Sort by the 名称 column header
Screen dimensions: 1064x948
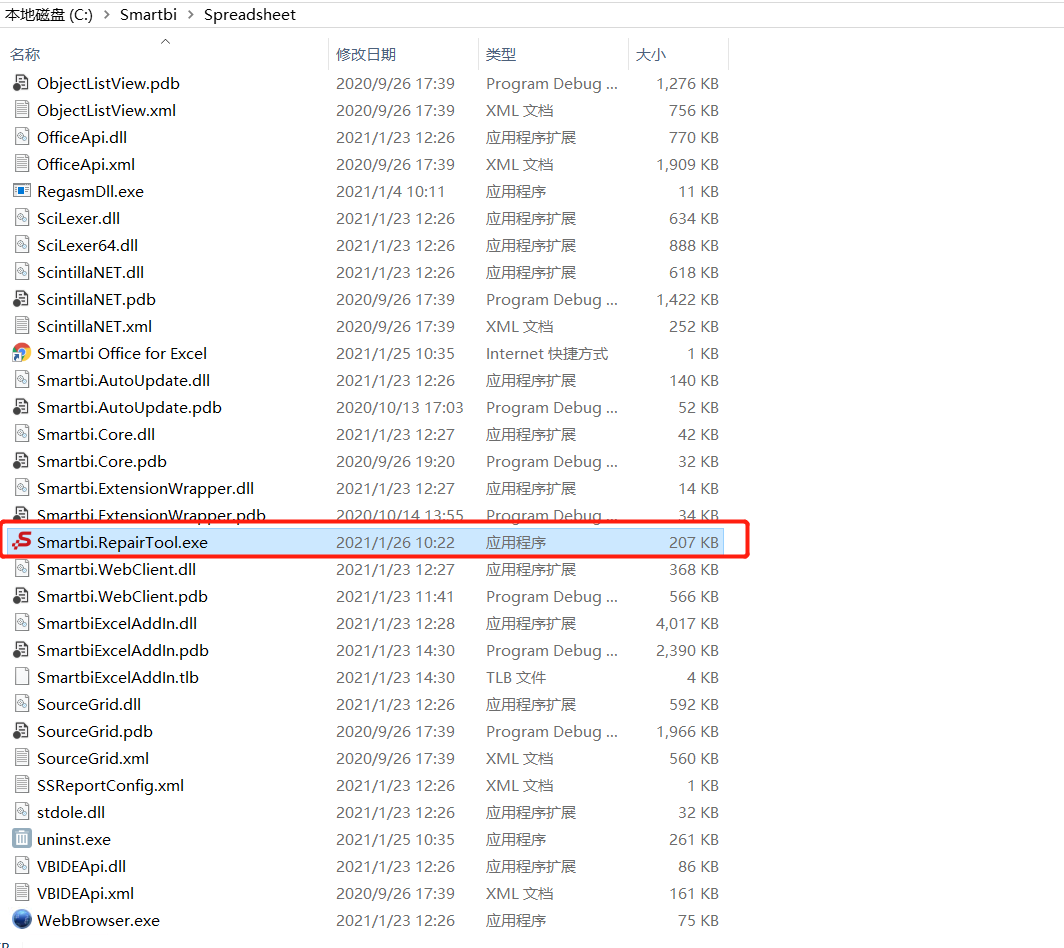pos(25,54)
